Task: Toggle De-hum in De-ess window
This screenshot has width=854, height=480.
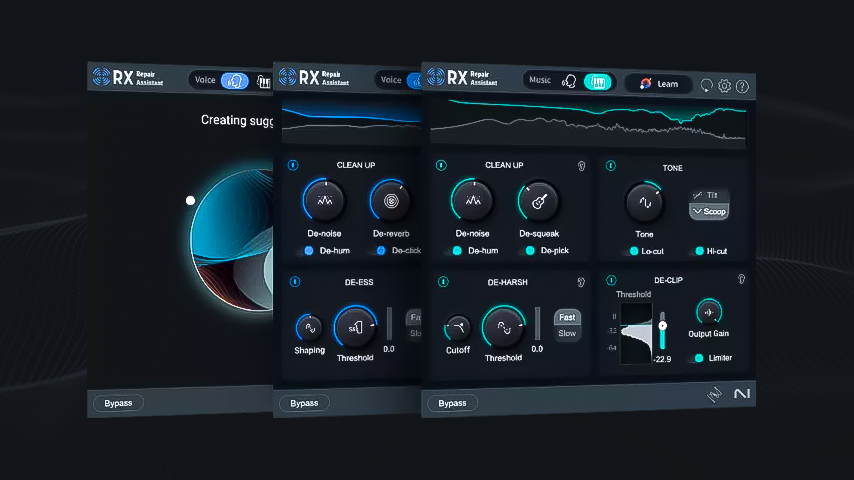Action: (x=304, y=251)
